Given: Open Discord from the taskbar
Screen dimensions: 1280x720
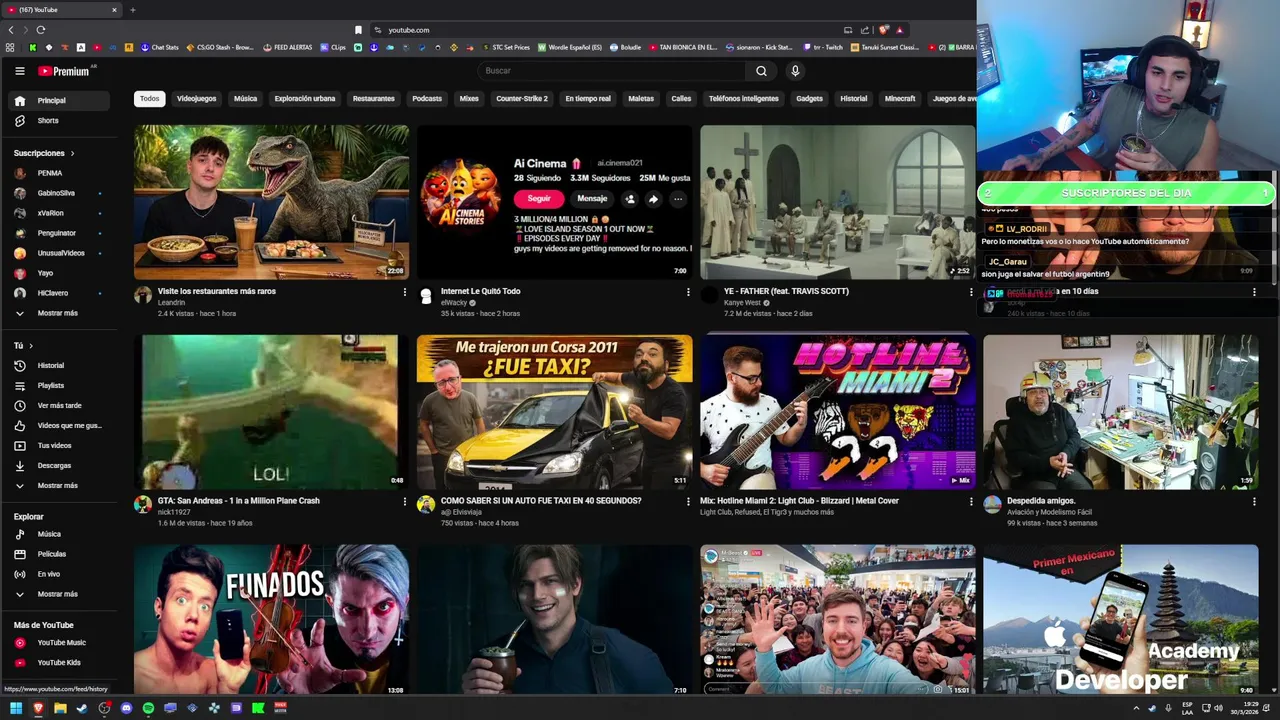Looking at the screenshot, I should [x=126, y=708].
